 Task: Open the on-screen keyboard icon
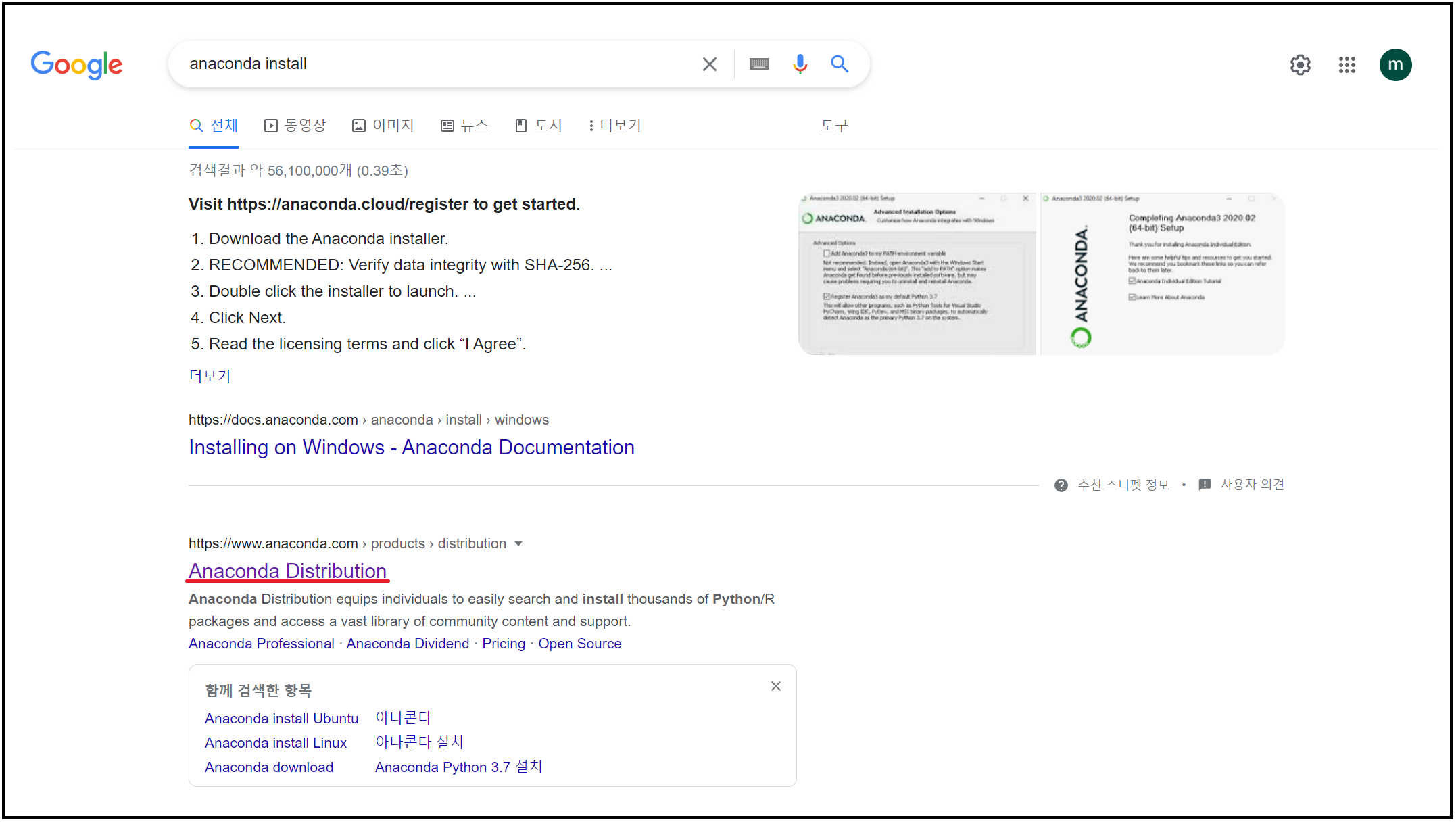pyautogui.click(x=759, y=64)
